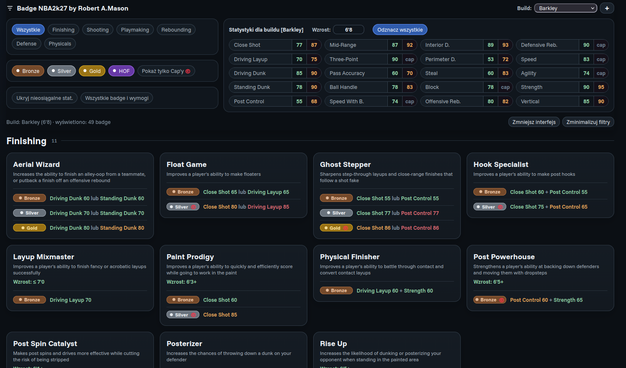This screenshot has width=626, height=368.
Task: Click Post Powerhouse Bronze tier badge
Action: pos(490,300)
